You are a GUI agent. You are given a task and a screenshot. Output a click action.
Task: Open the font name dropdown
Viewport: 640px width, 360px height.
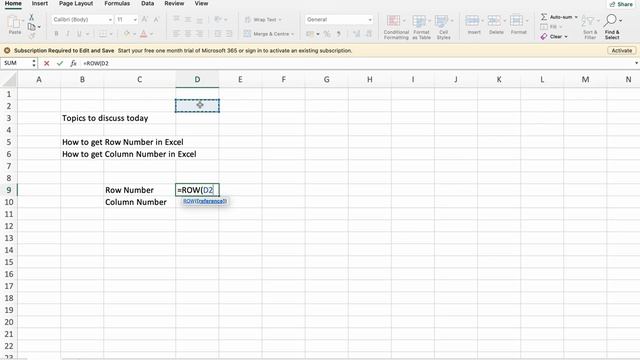tap(110, 20)
